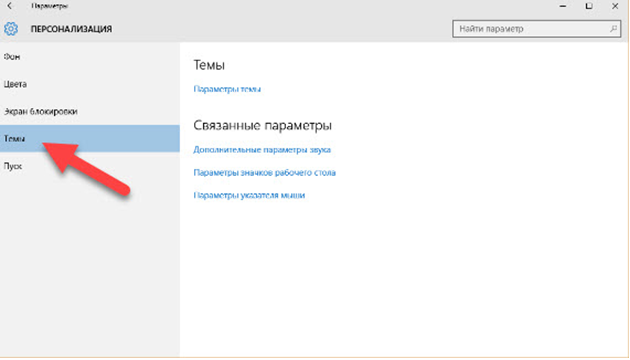Click the Параметры window title text
The height and width of the screenshot is (360, 630).
tap(49, 6)
